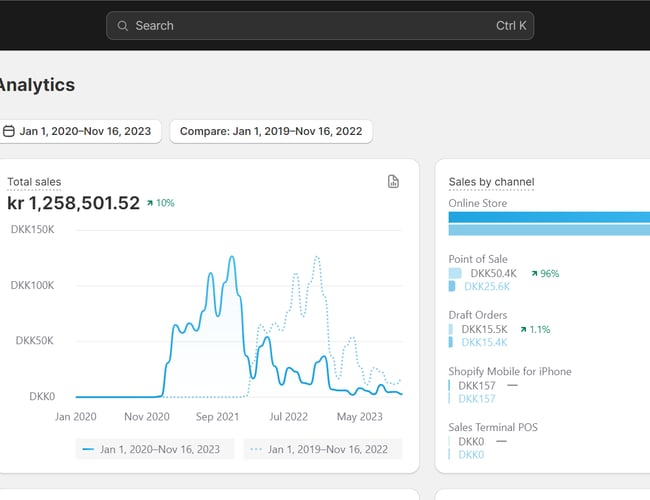This screenshot has height=500, width=650.
Task: Click the dash indicator beside Sales Terminal DKK0
Action: [x=501, y=441]
